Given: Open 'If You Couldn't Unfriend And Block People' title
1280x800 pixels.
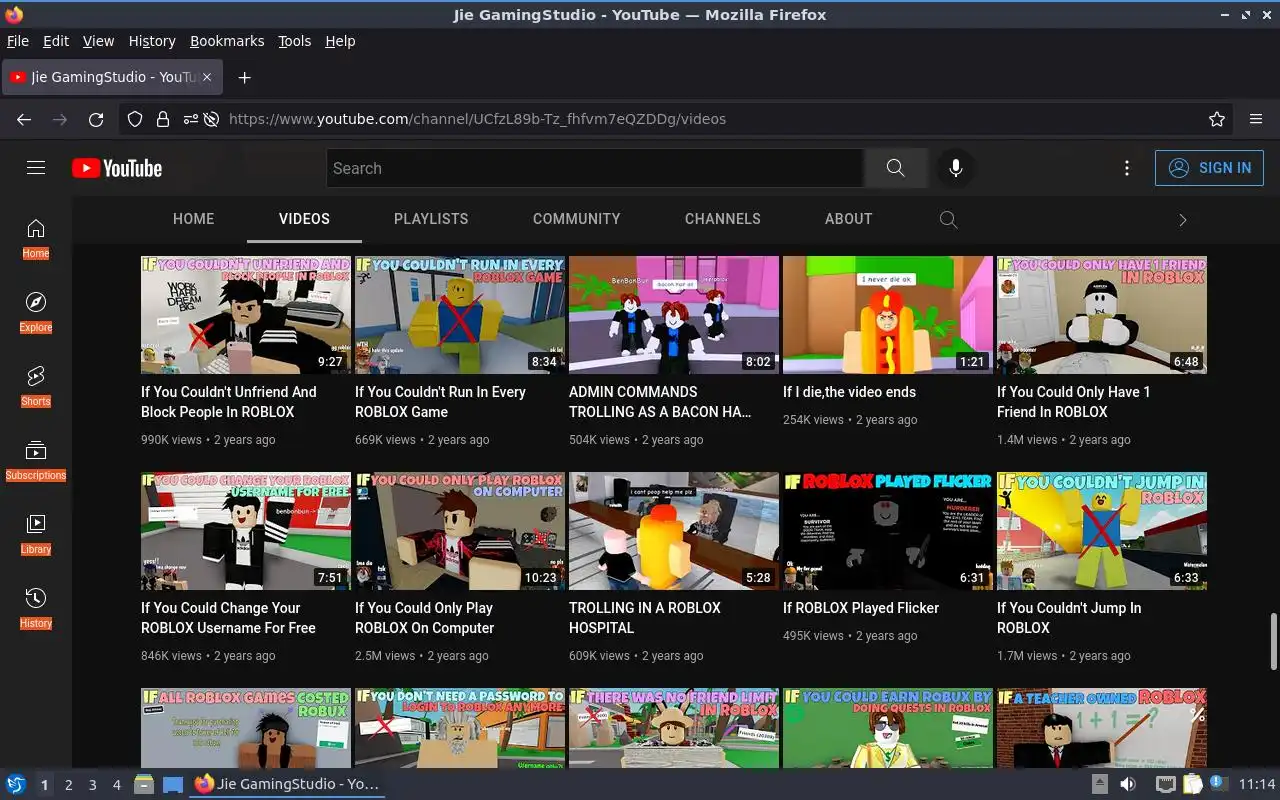Looking at the screenshot, I should pos(229,402).
